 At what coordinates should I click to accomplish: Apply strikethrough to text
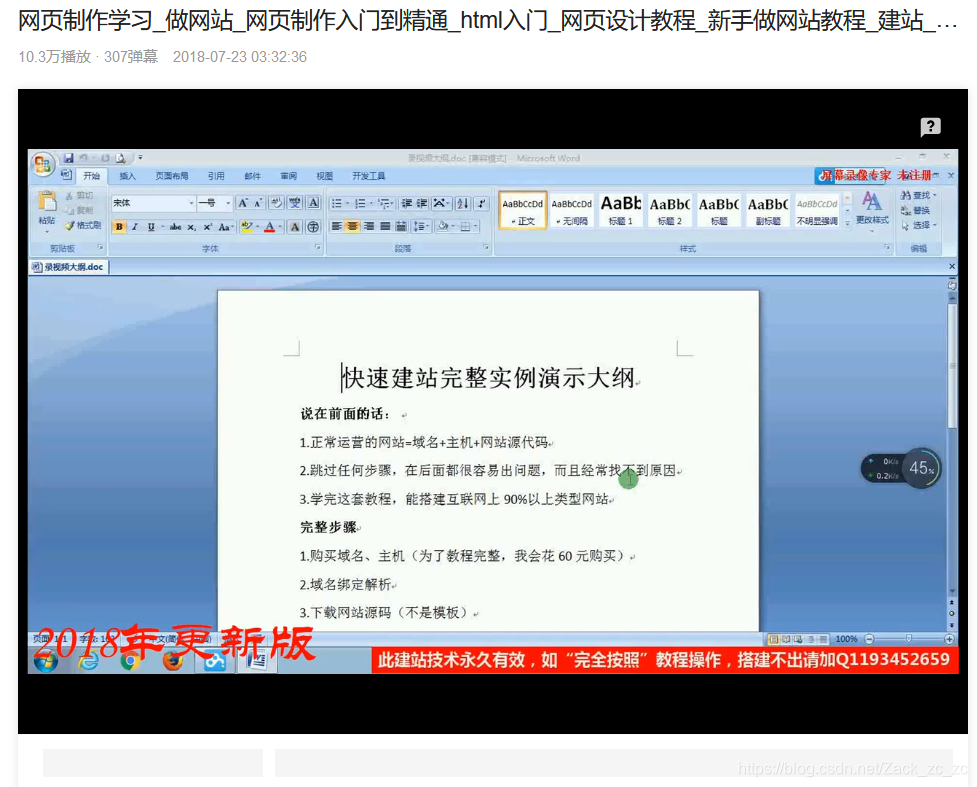[174, 227]
